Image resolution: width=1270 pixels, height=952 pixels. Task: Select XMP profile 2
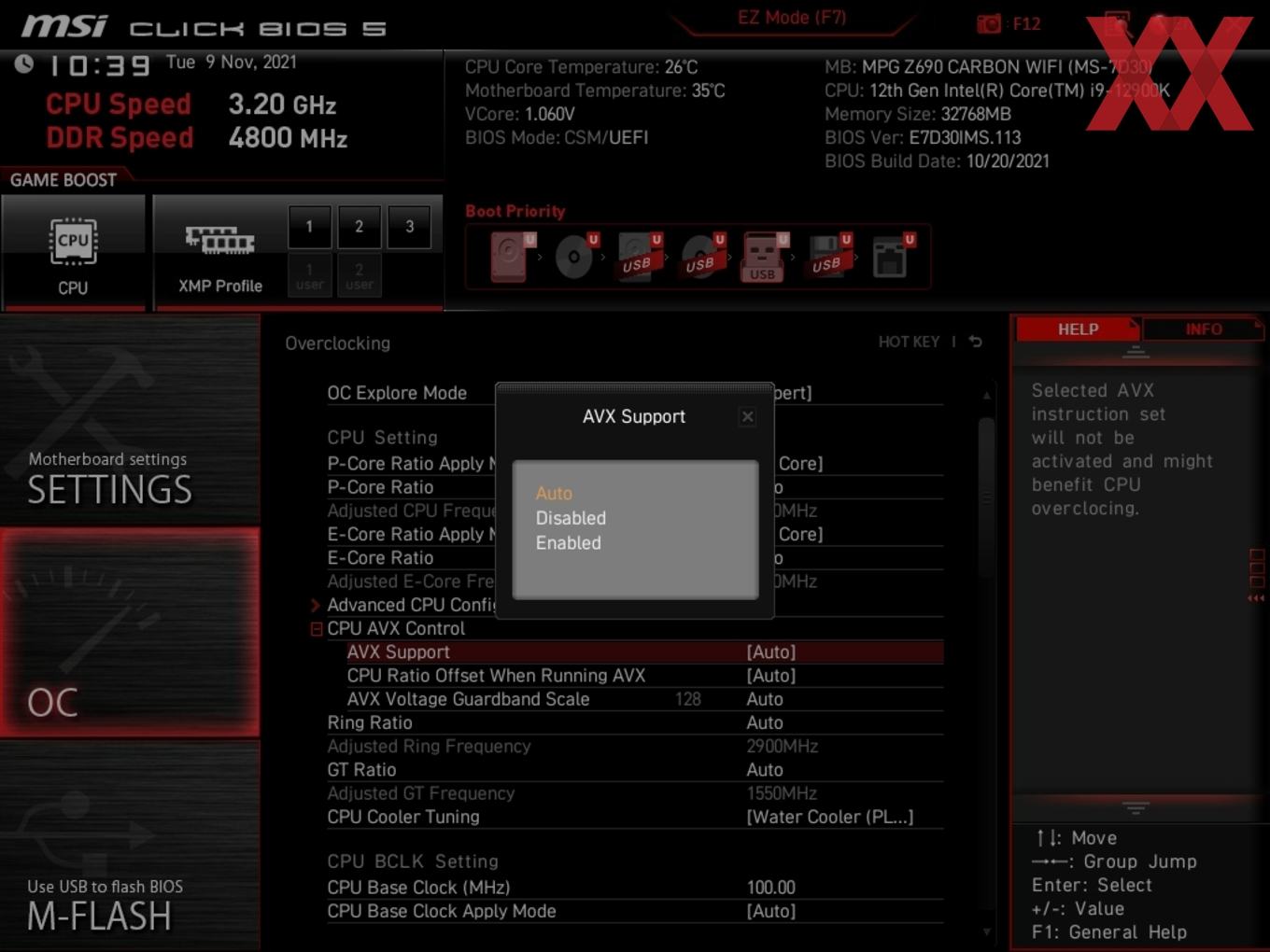click(x=360, y=227)
